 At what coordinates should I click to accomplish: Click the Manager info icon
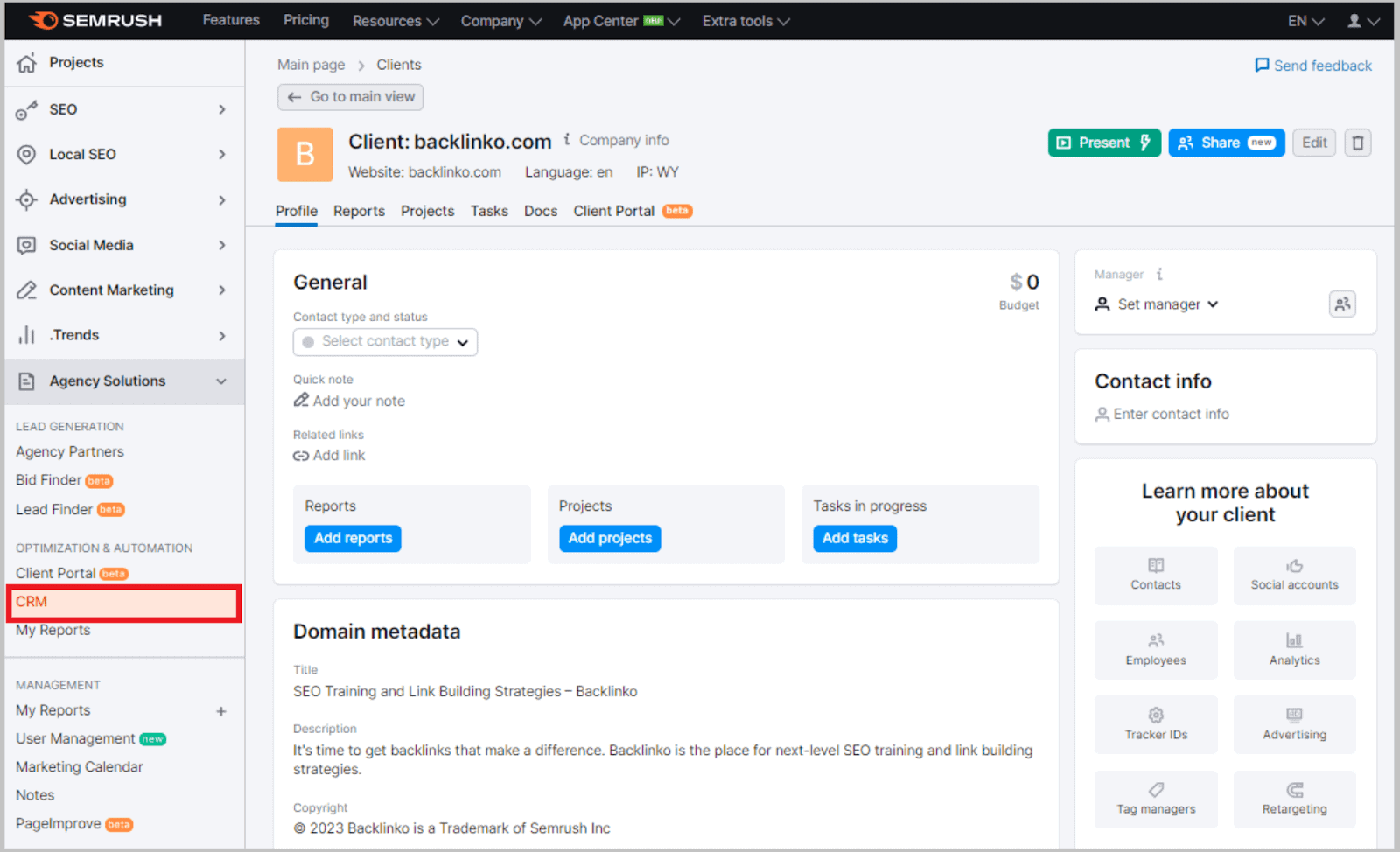click(1159, 274)
